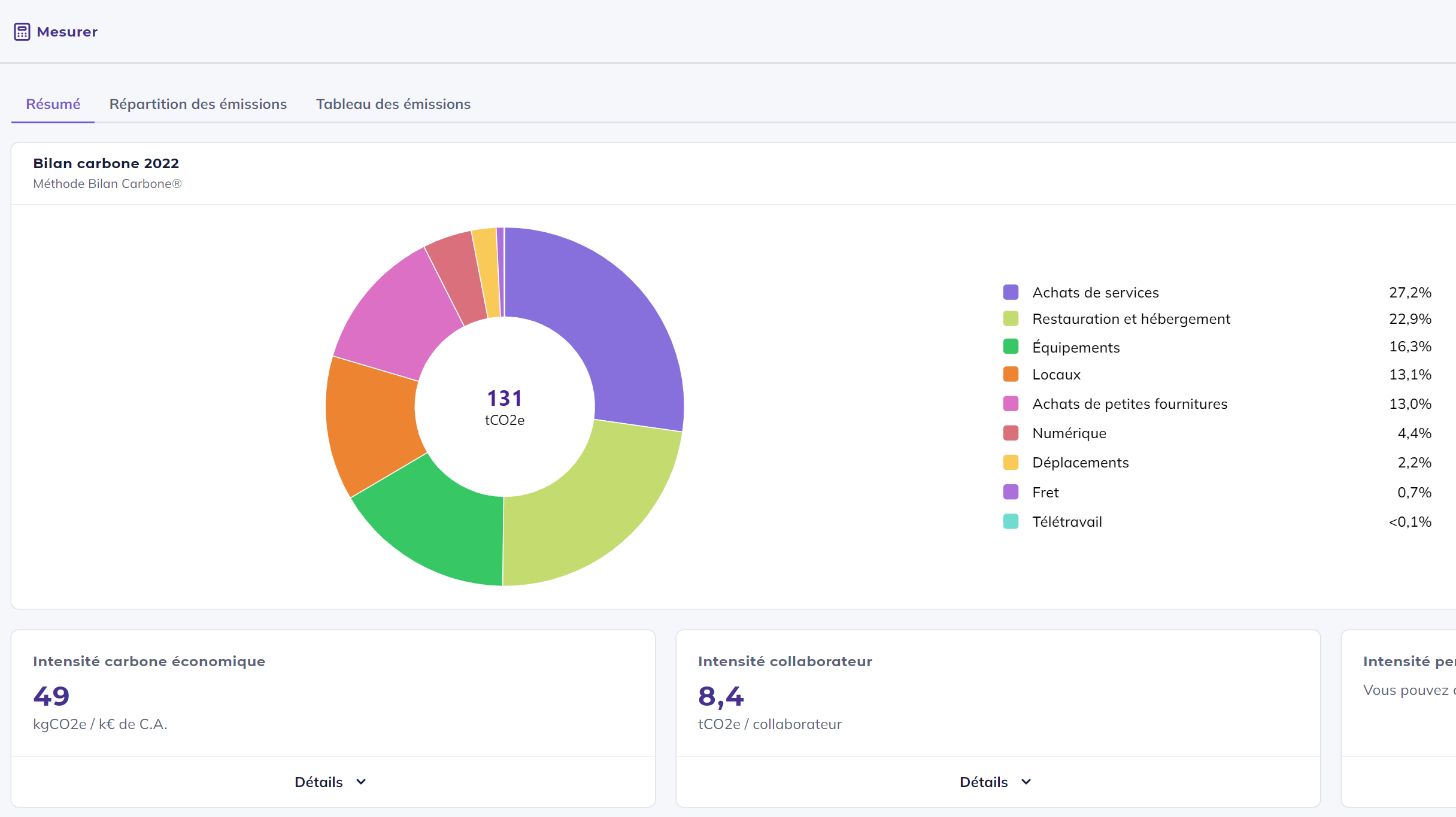Click the Mesurer header link

[x=67, y=32]
